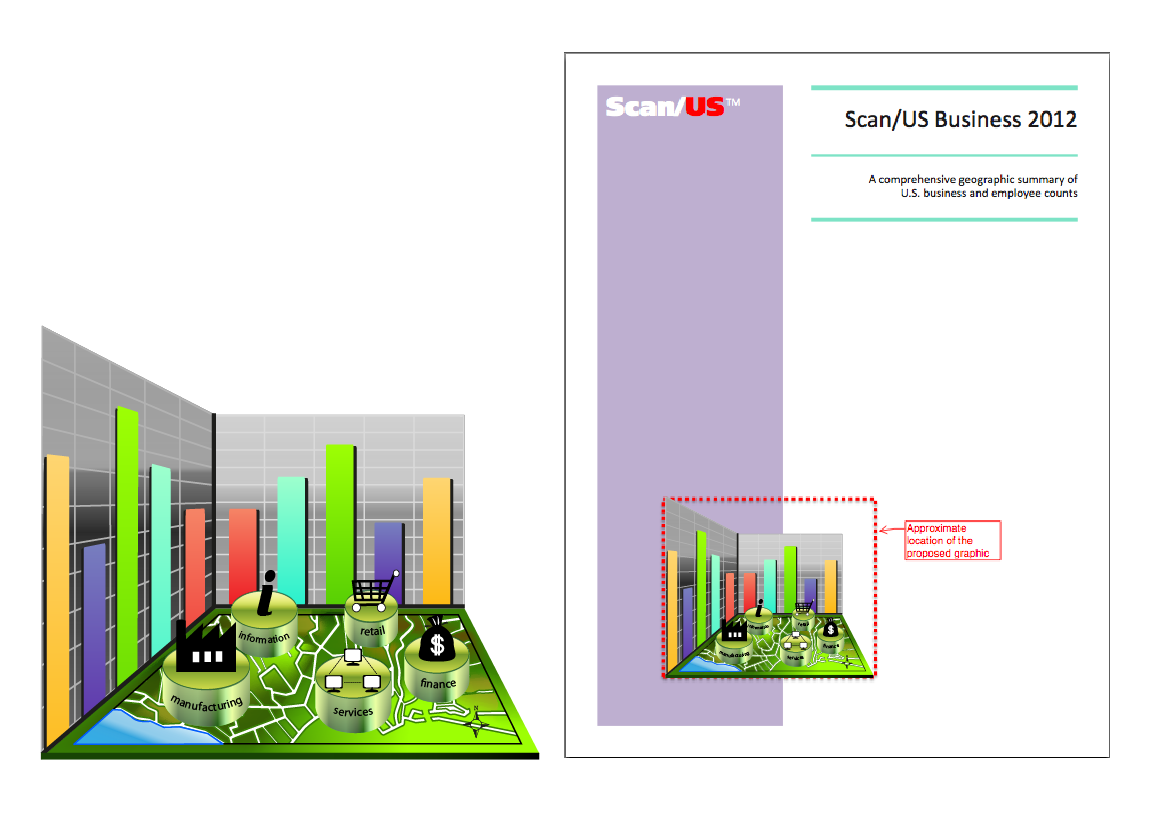Click the 'retail' cylinder label

(x=372, y=631)
